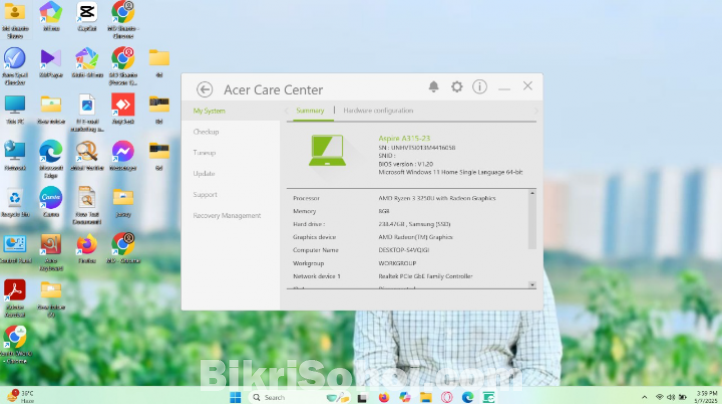Open Recovery Management in the sidebar
722x404 pixels.
(227, 216)
